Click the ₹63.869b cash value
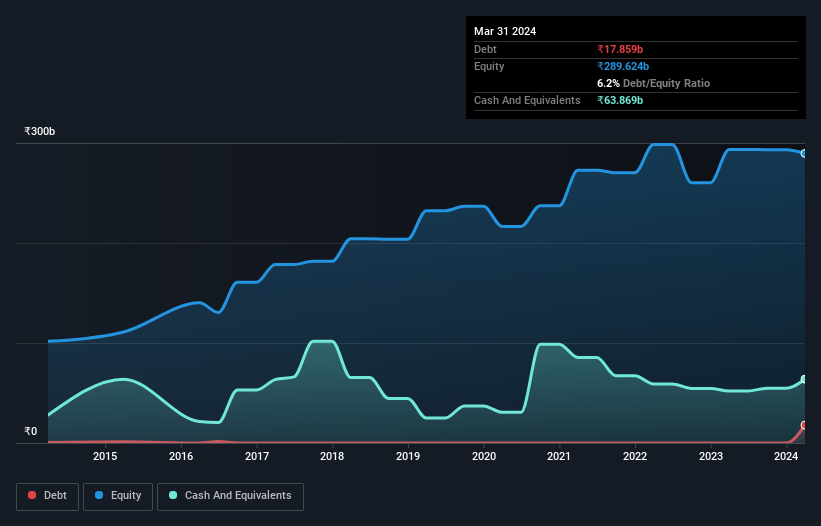The image size is (821, 526). pyautogui.click(x=620, y=100)
